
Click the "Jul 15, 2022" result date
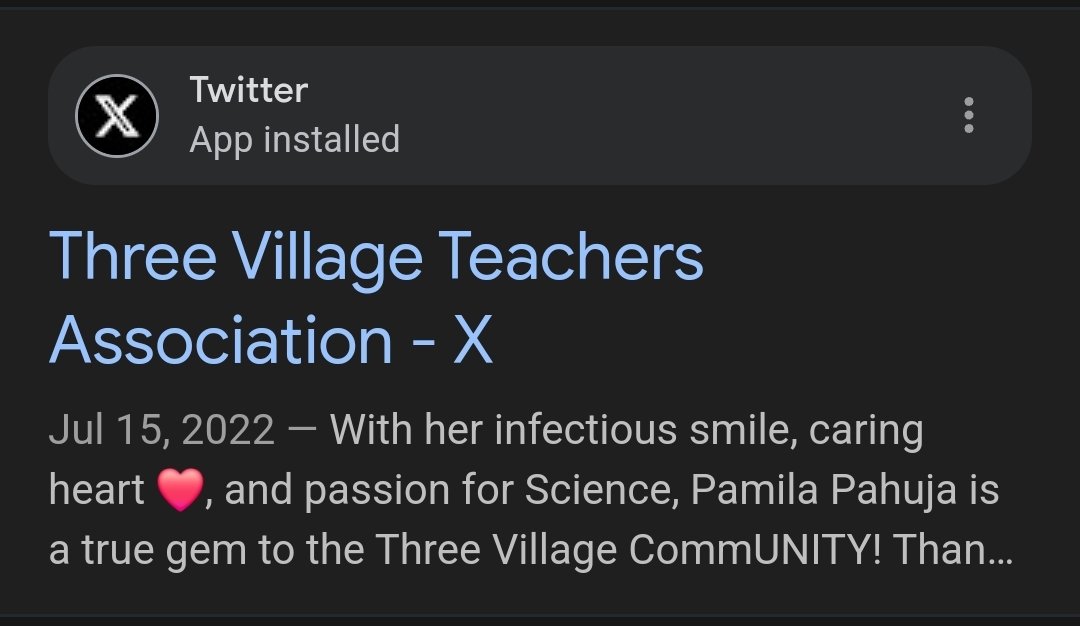161,431
